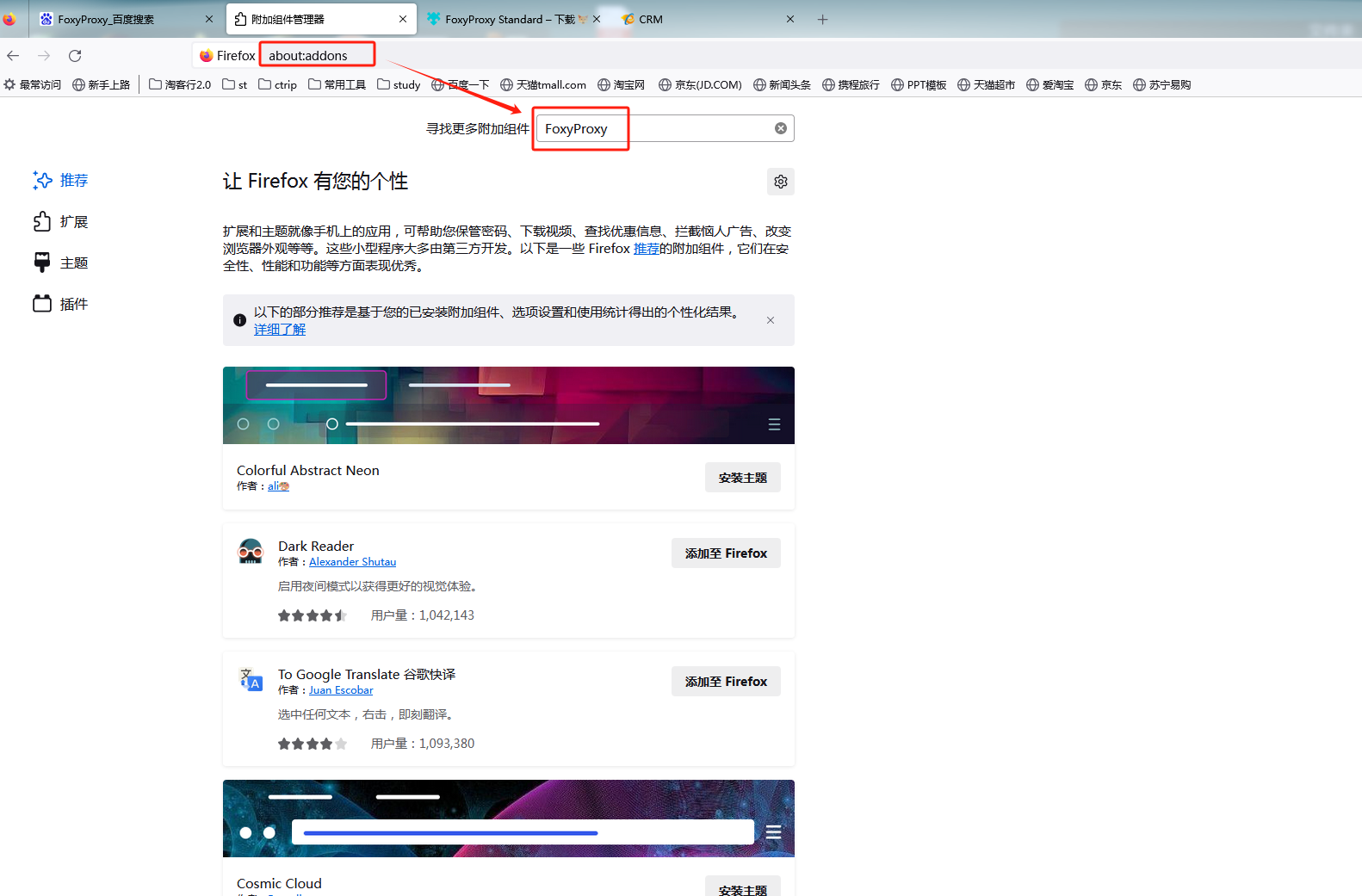Open author link Alexander Shutau
This screenshot has height=896, width=1362.
click(353, 562)
